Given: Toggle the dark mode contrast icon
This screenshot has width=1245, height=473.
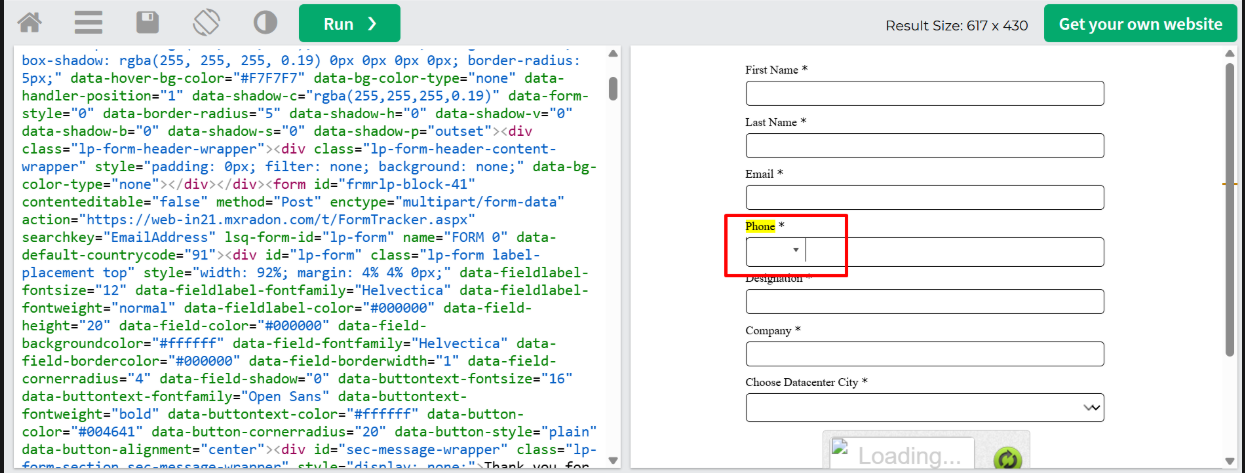Looking at the screenshot, I should [x=265, y=23].
